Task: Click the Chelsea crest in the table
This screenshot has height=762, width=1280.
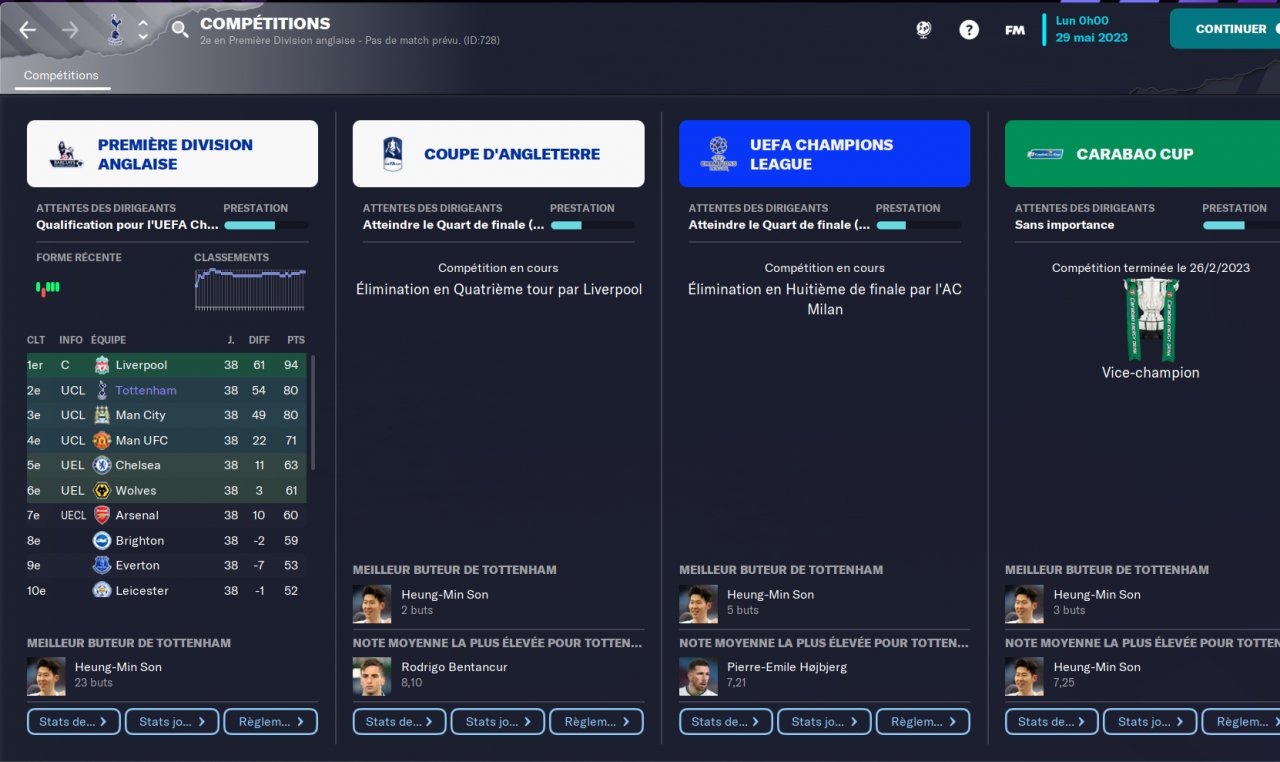Action: point(102,465)
